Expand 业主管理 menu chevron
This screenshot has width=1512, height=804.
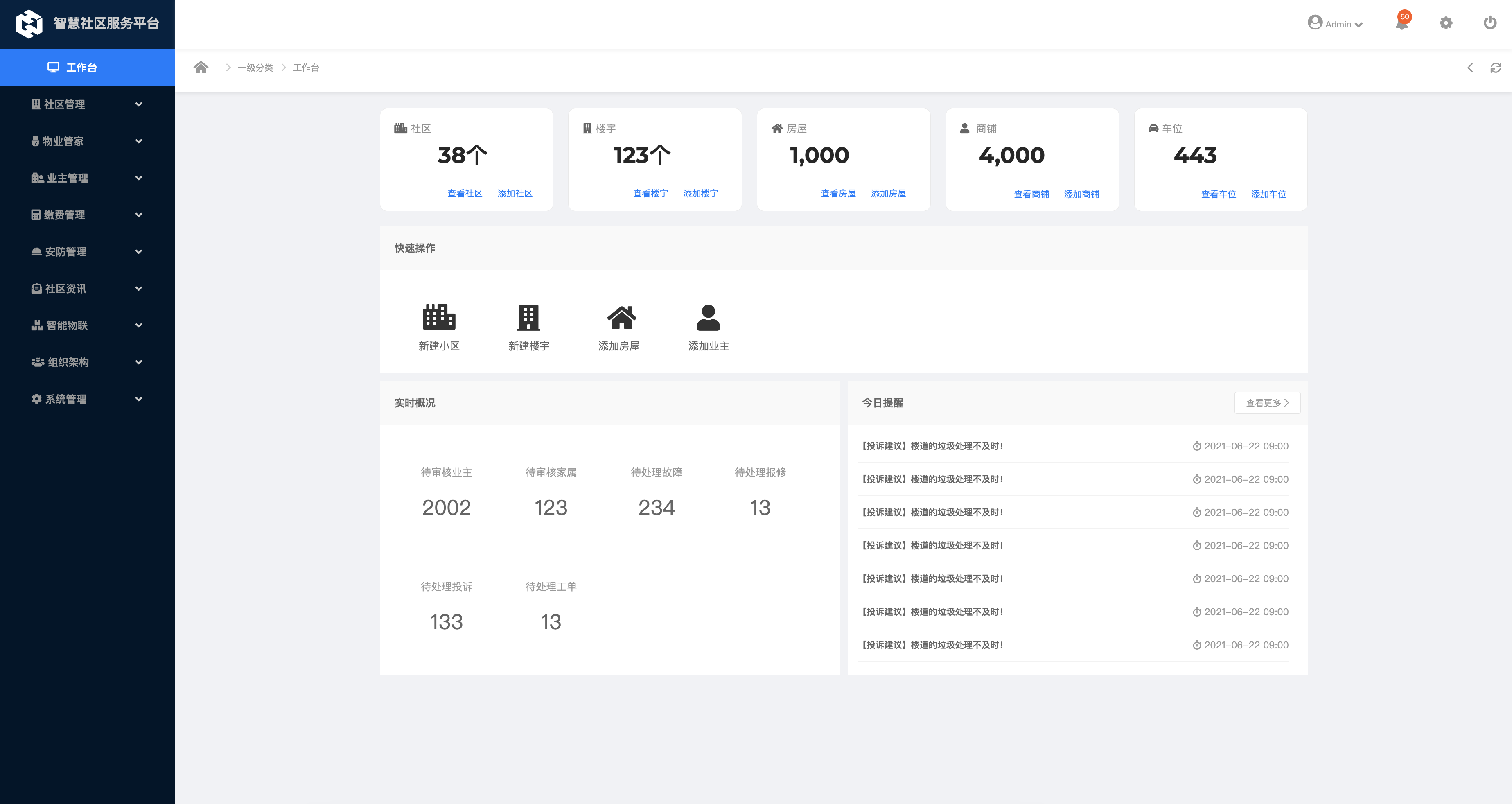click(x=138, y=178)
